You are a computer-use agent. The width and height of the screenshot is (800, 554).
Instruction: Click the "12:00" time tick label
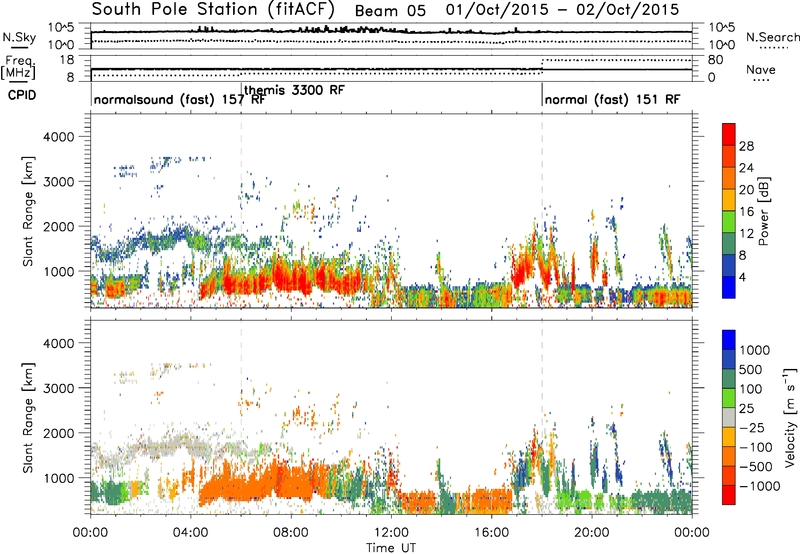(x=391, y=533)
